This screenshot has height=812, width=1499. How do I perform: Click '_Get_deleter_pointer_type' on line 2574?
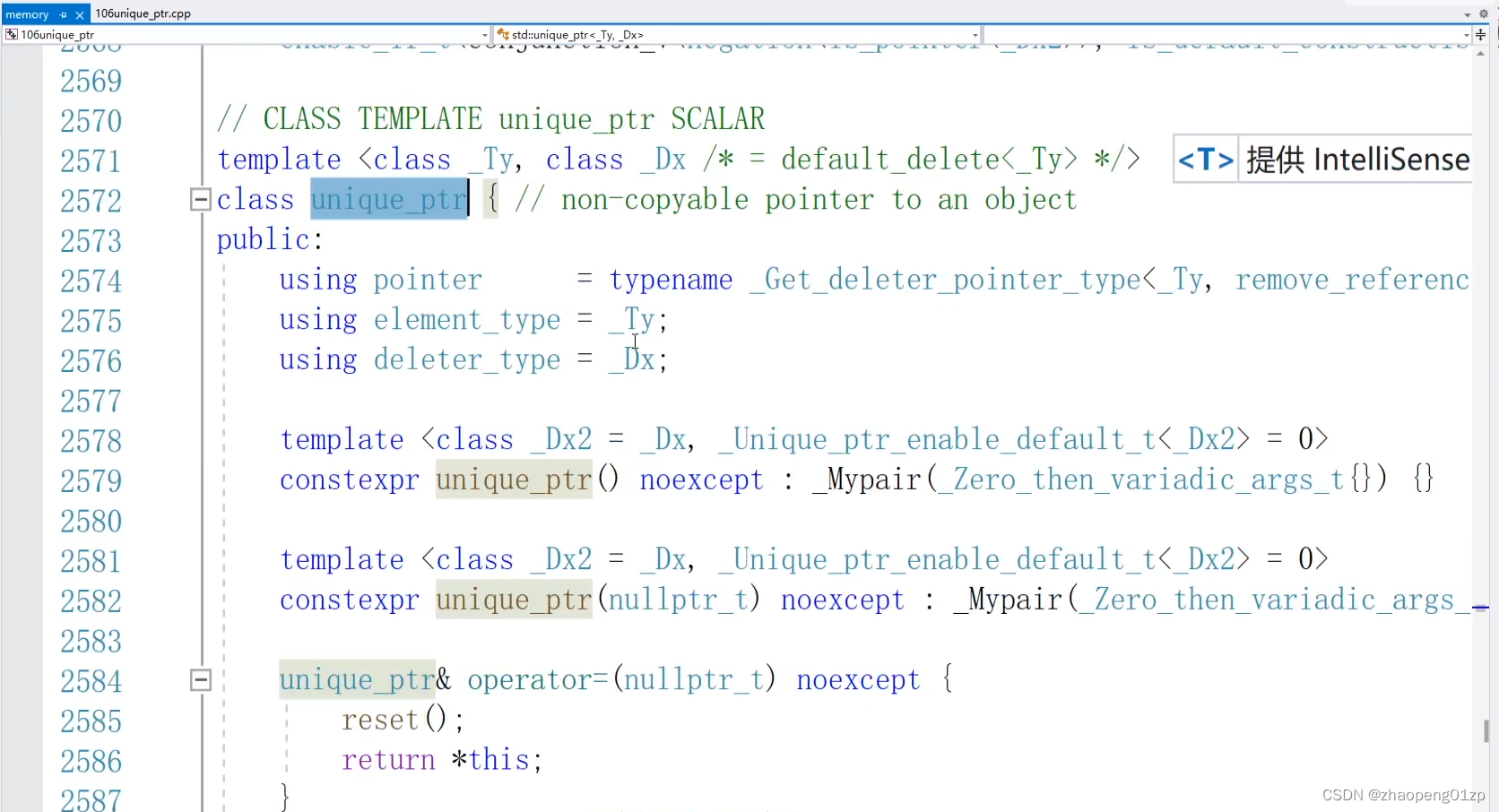click(945, 281)
